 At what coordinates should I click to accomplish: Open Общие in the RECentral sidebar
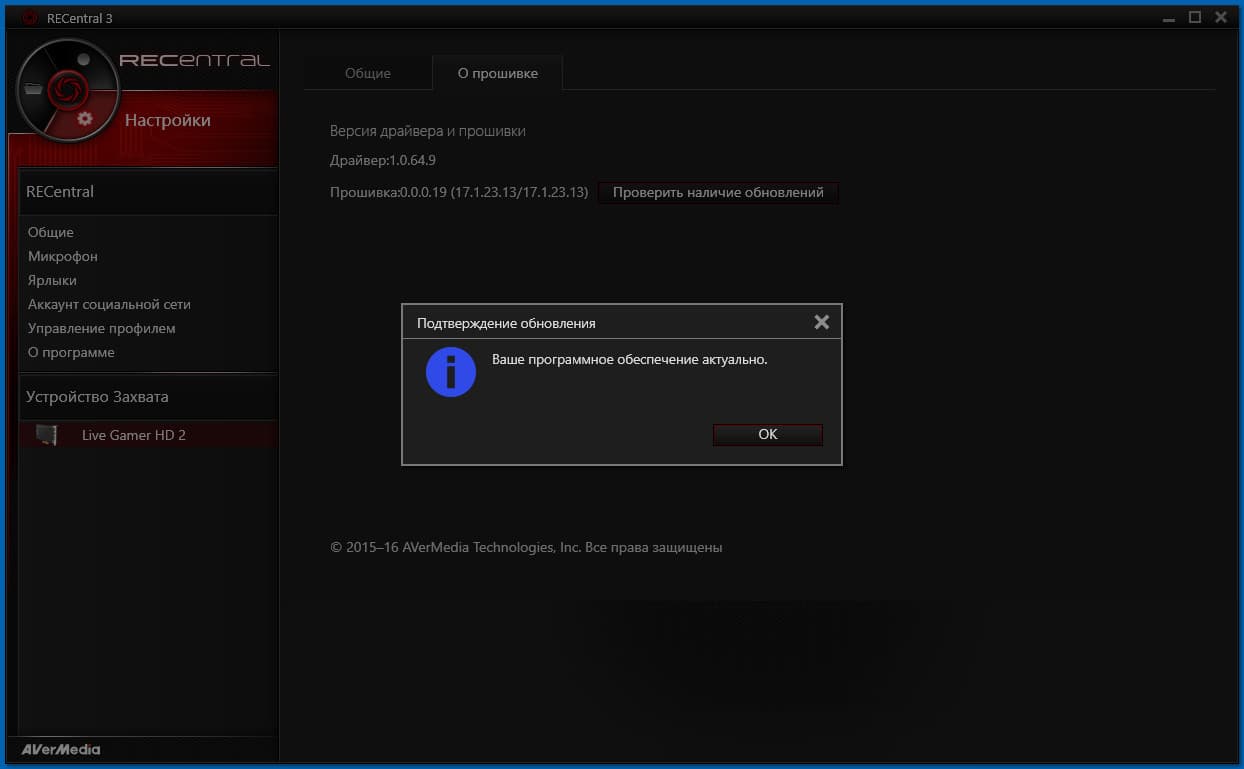click(x=51, y=232)
